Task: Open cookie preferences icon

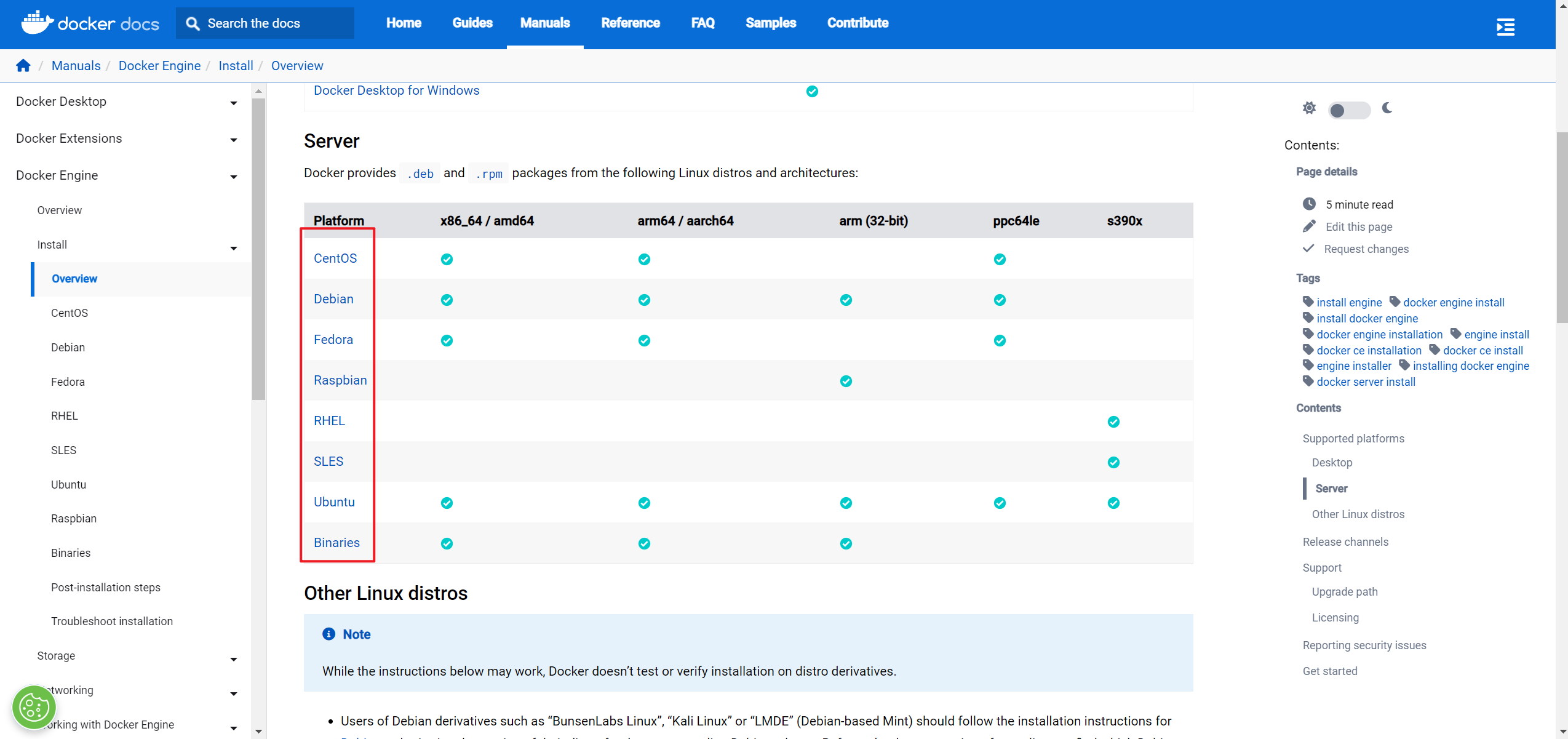Action: [x=34, y=708]
